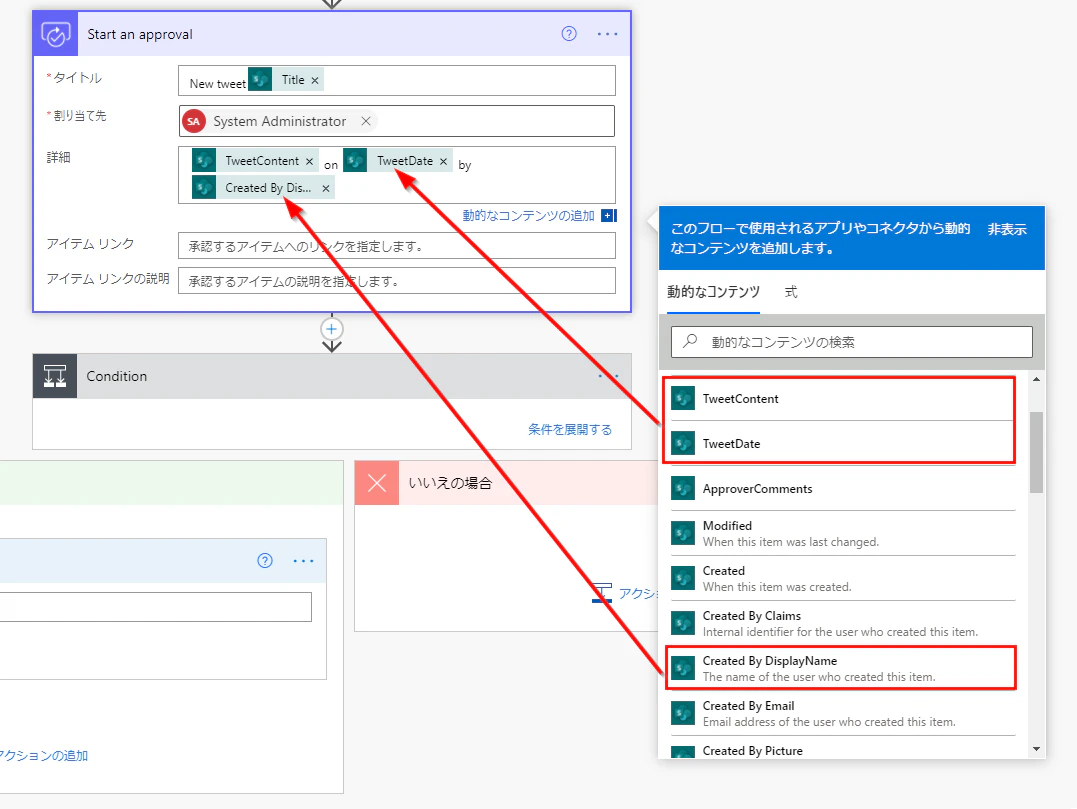This screenshot has width=1077, height=809.
Task: Remove TweetContent token from details
Action: [x=309, y=161]
